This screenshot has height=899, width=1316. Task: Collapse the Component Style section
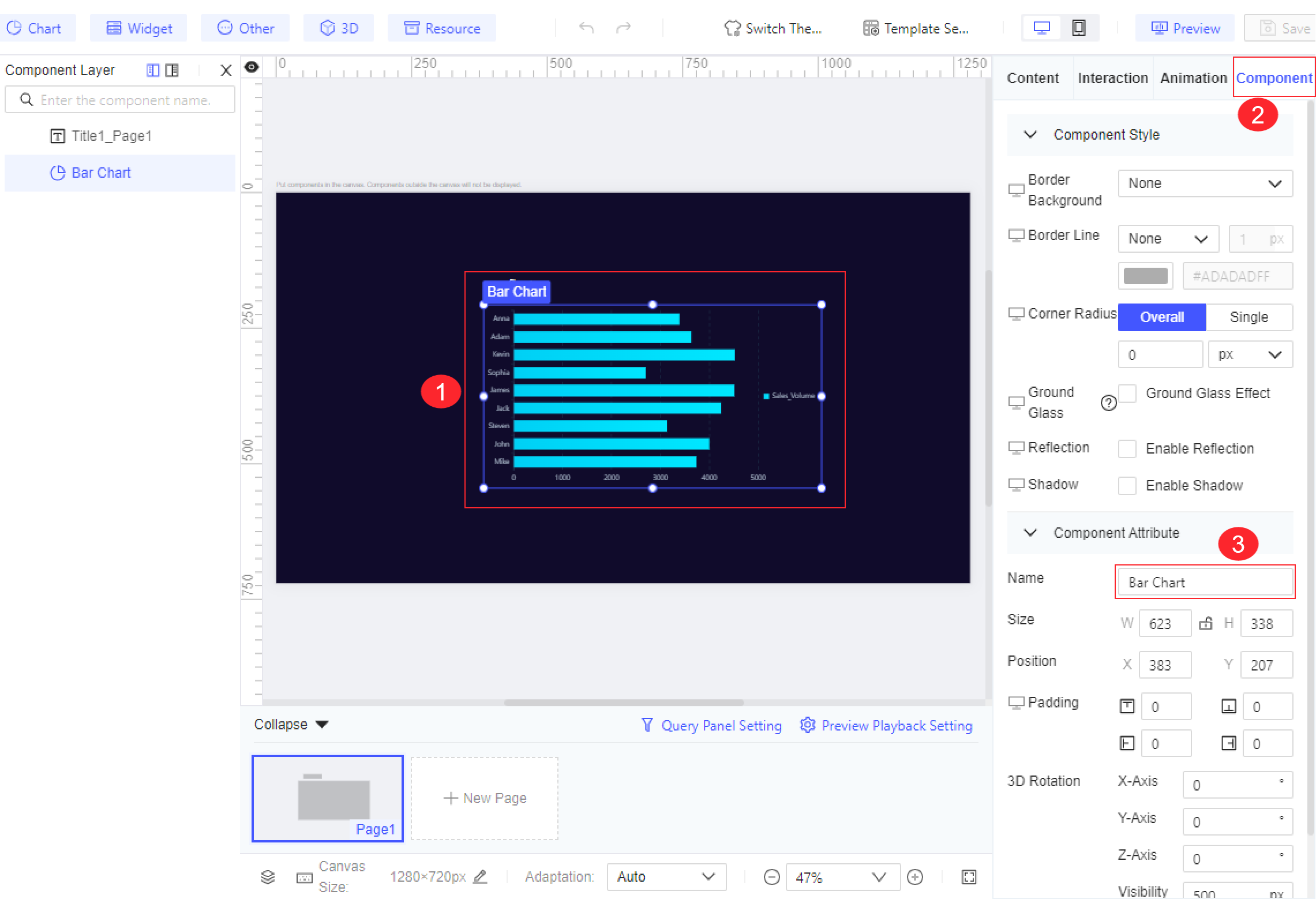(x=1030, y=134)
